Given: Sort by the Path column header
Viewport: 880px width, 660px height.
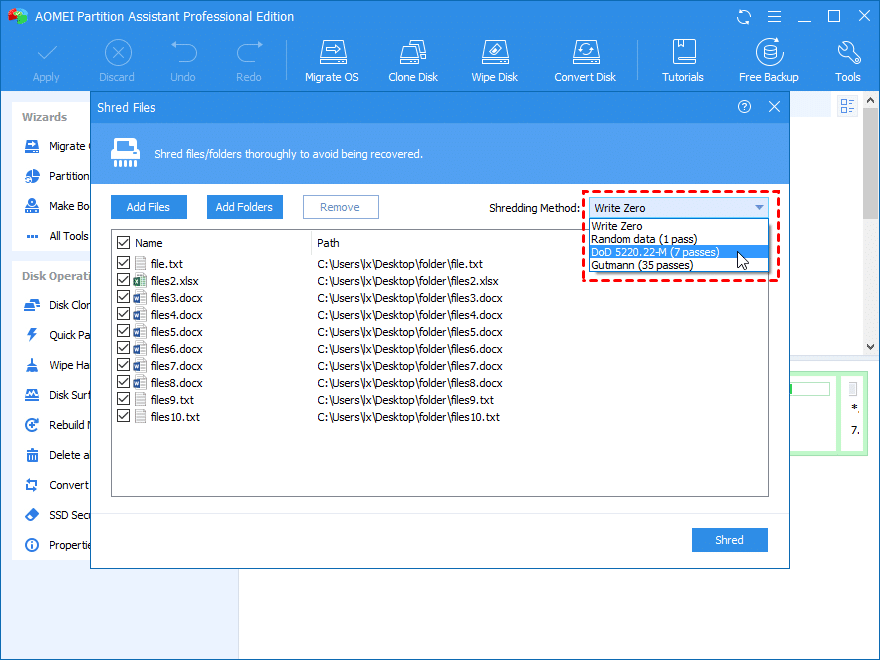Looking at the screenshot, I should (x=328, y=243).
